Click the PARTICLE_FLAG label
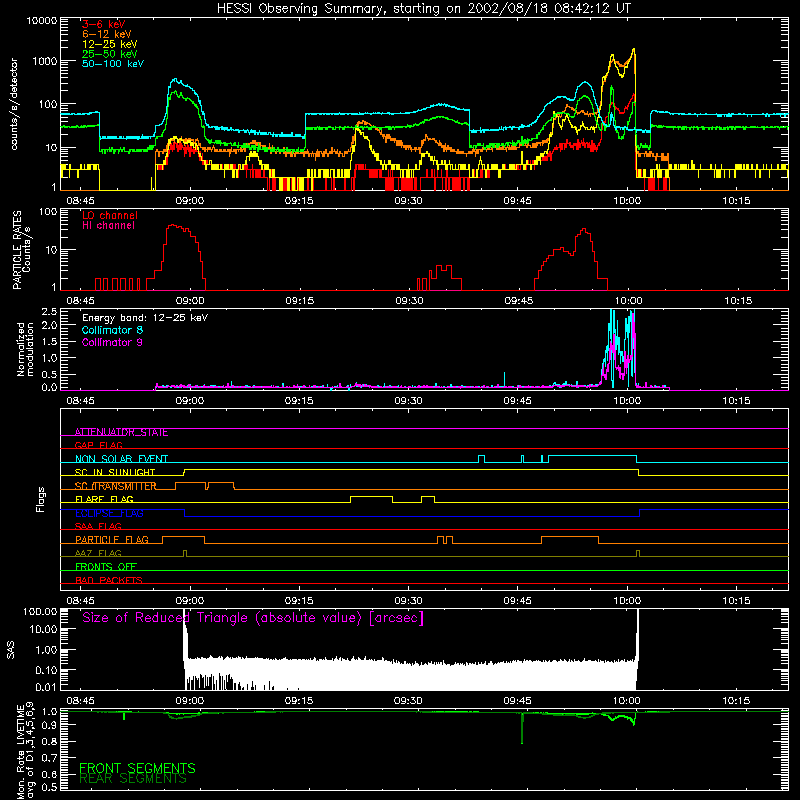The image size is (800, 800). 112,539
